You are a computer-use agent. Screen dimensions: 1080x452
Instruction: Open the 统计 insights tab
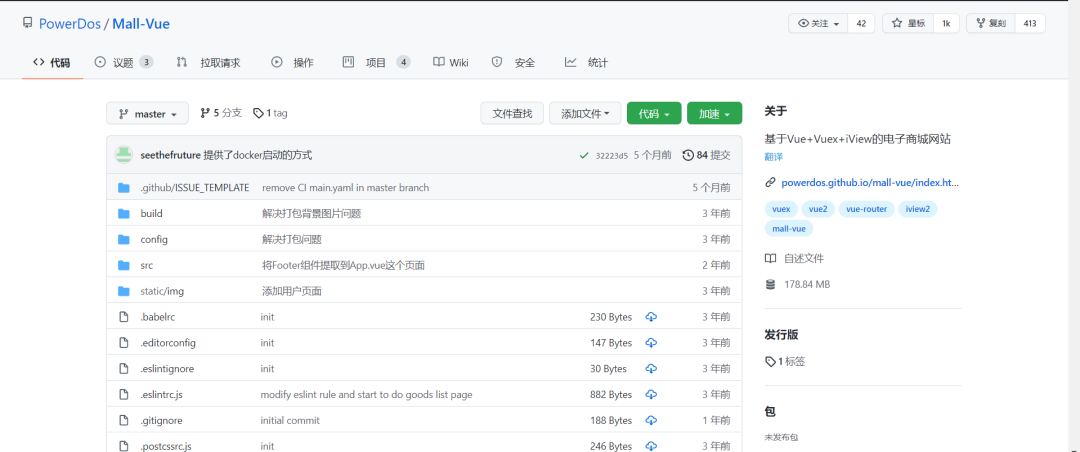pos(587,63)
